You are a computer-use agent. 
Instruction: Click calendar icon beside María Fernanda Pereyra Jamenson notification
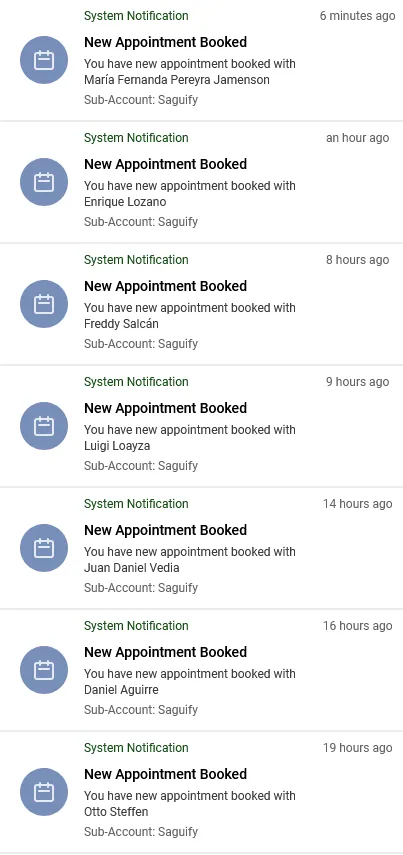coord(44,60)
